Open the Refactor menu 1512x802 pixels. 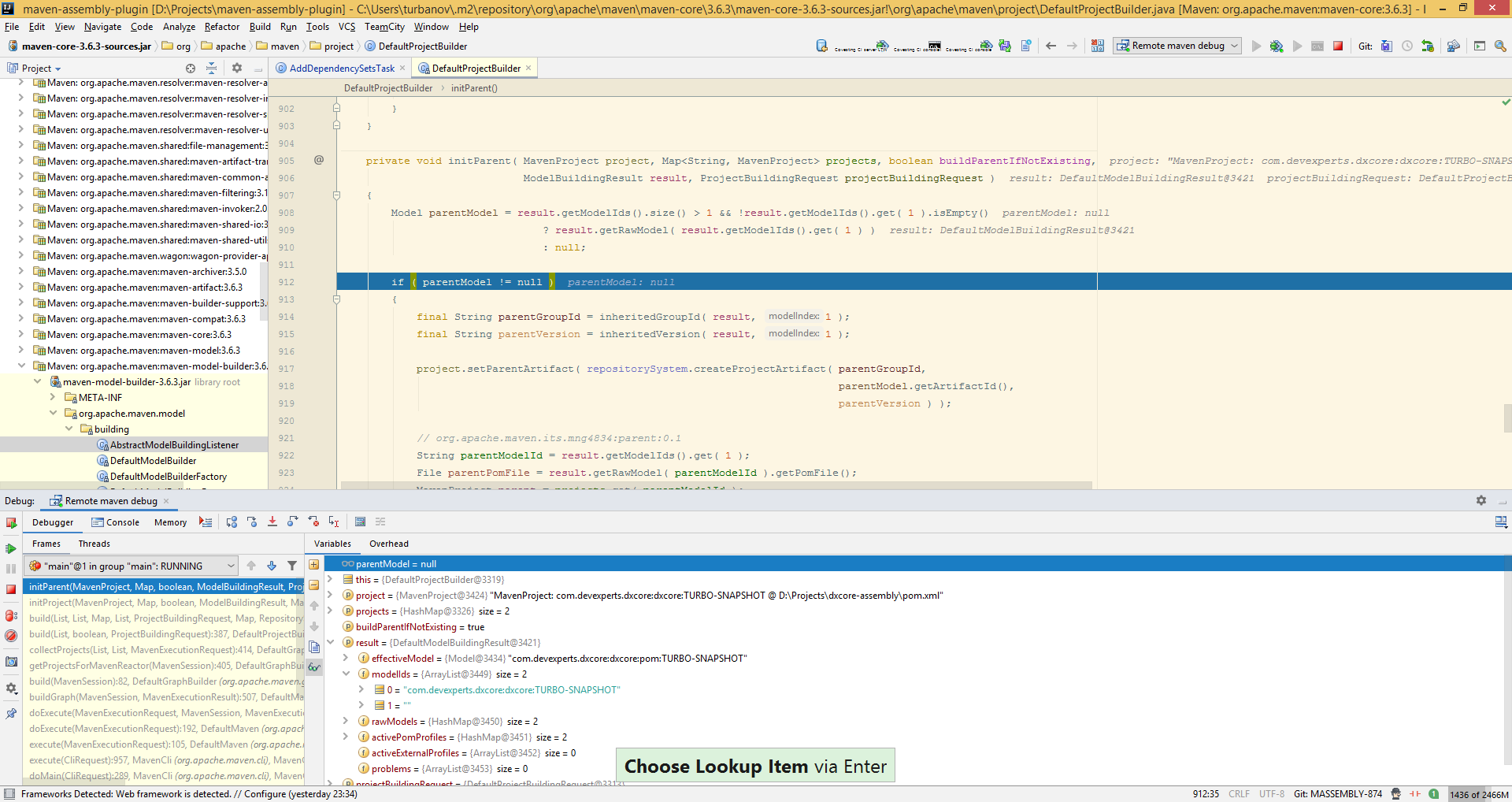222,27
